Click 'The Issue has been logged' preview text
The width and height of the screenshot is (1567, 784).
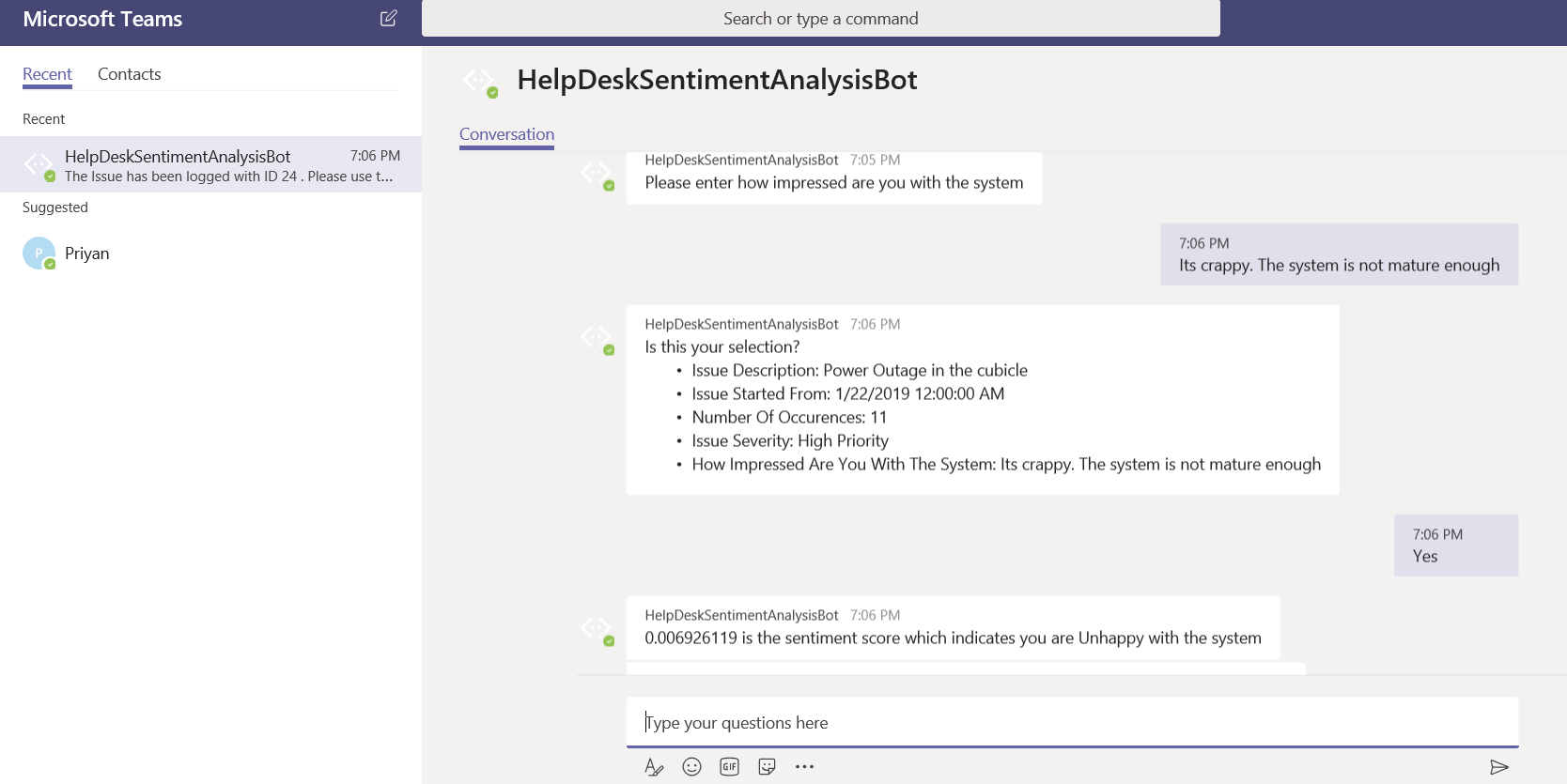(229, 177)
